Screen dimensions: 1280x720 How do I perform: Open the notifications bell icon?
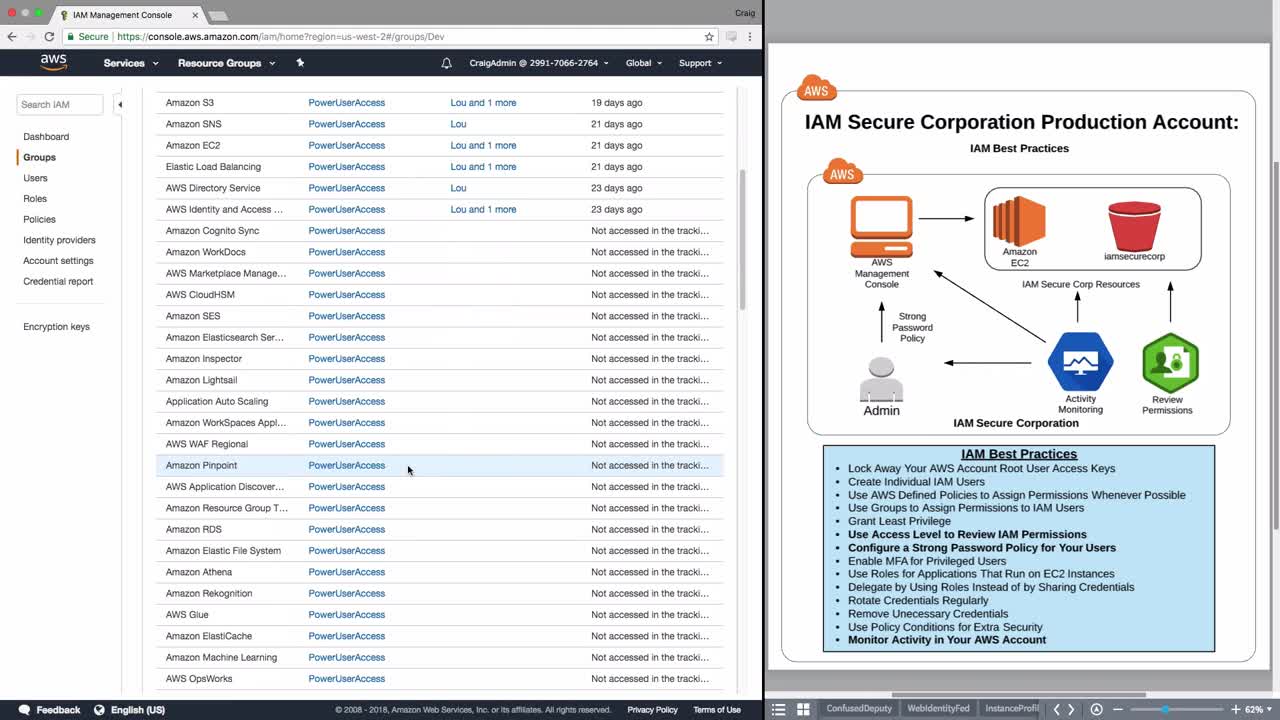pos(446,63)
